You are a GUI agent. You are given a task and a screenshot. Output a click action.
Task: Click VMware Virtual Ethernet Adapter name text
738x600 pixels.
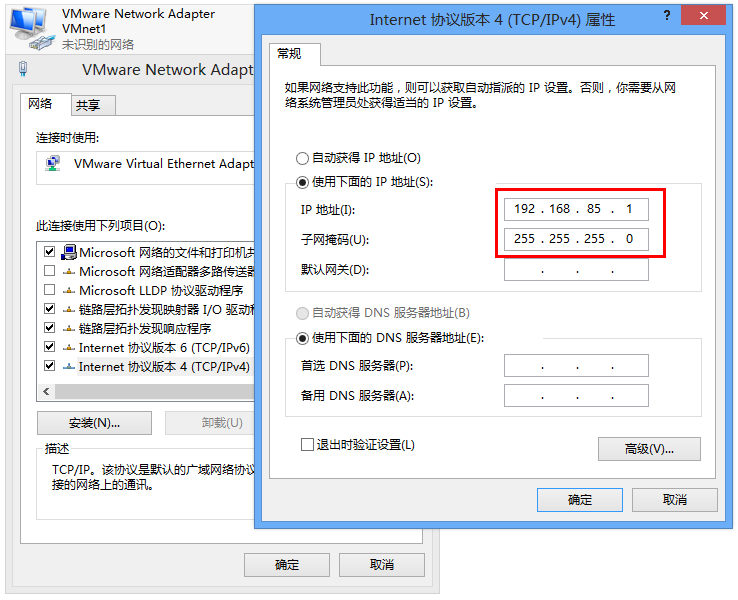pyautogui.click(x=164, y=163)
